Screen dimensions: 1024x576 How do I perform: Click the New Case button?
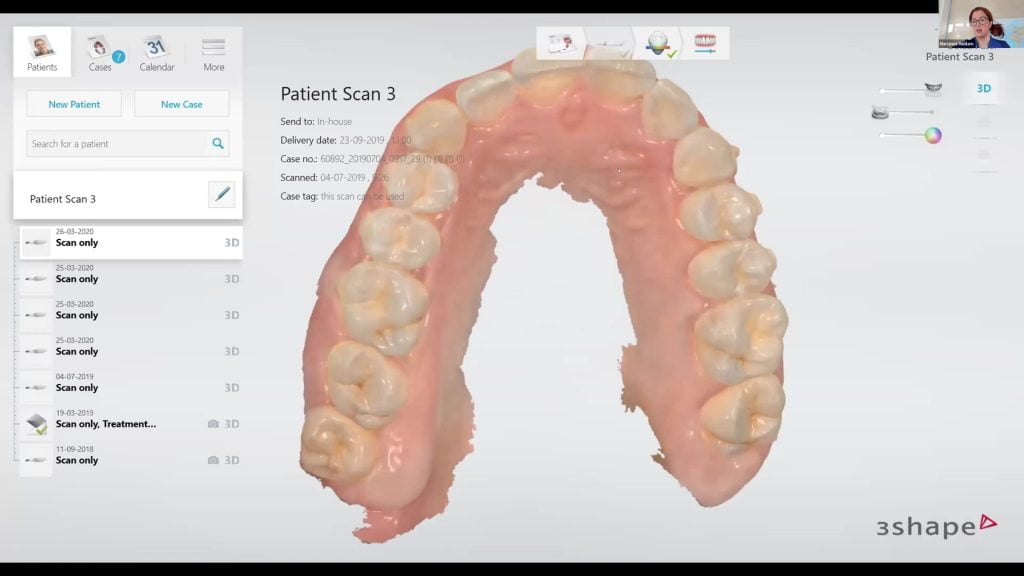pos(181,104)
